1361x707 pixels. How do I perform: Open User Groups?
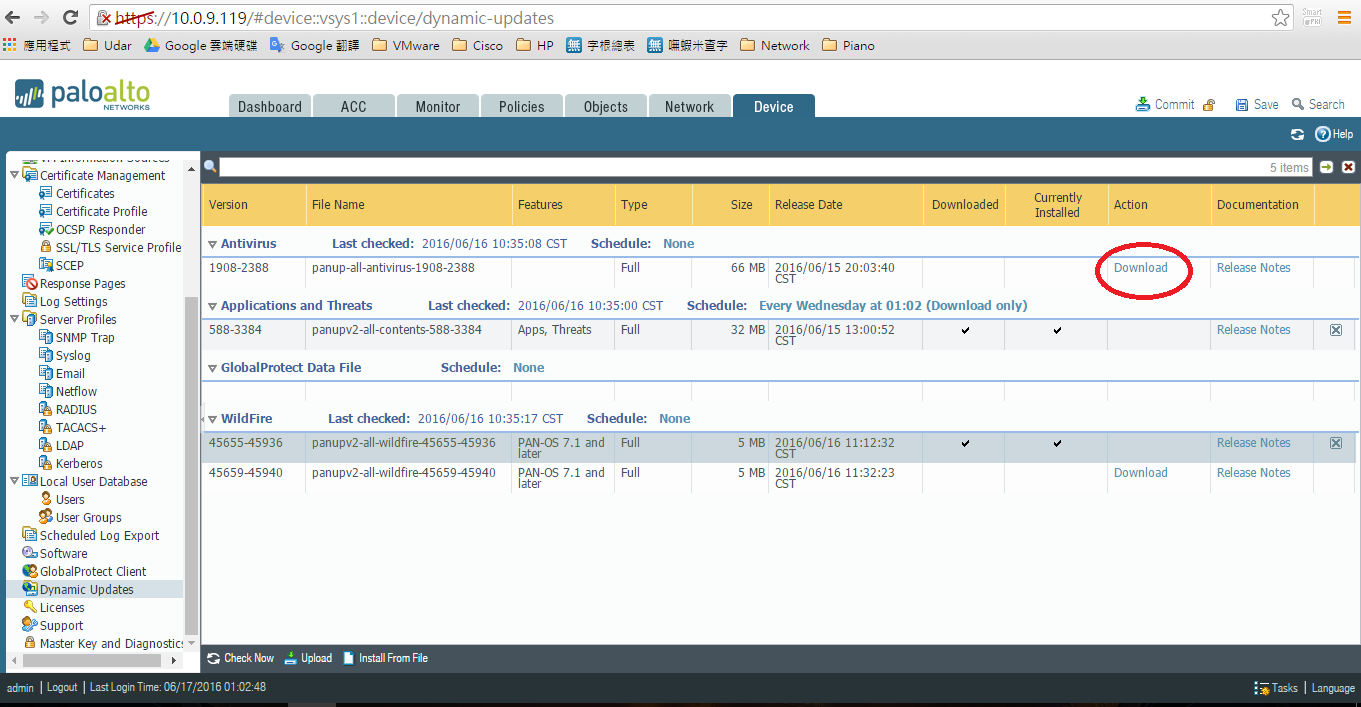pyautogui.click(x=88, y=518)
